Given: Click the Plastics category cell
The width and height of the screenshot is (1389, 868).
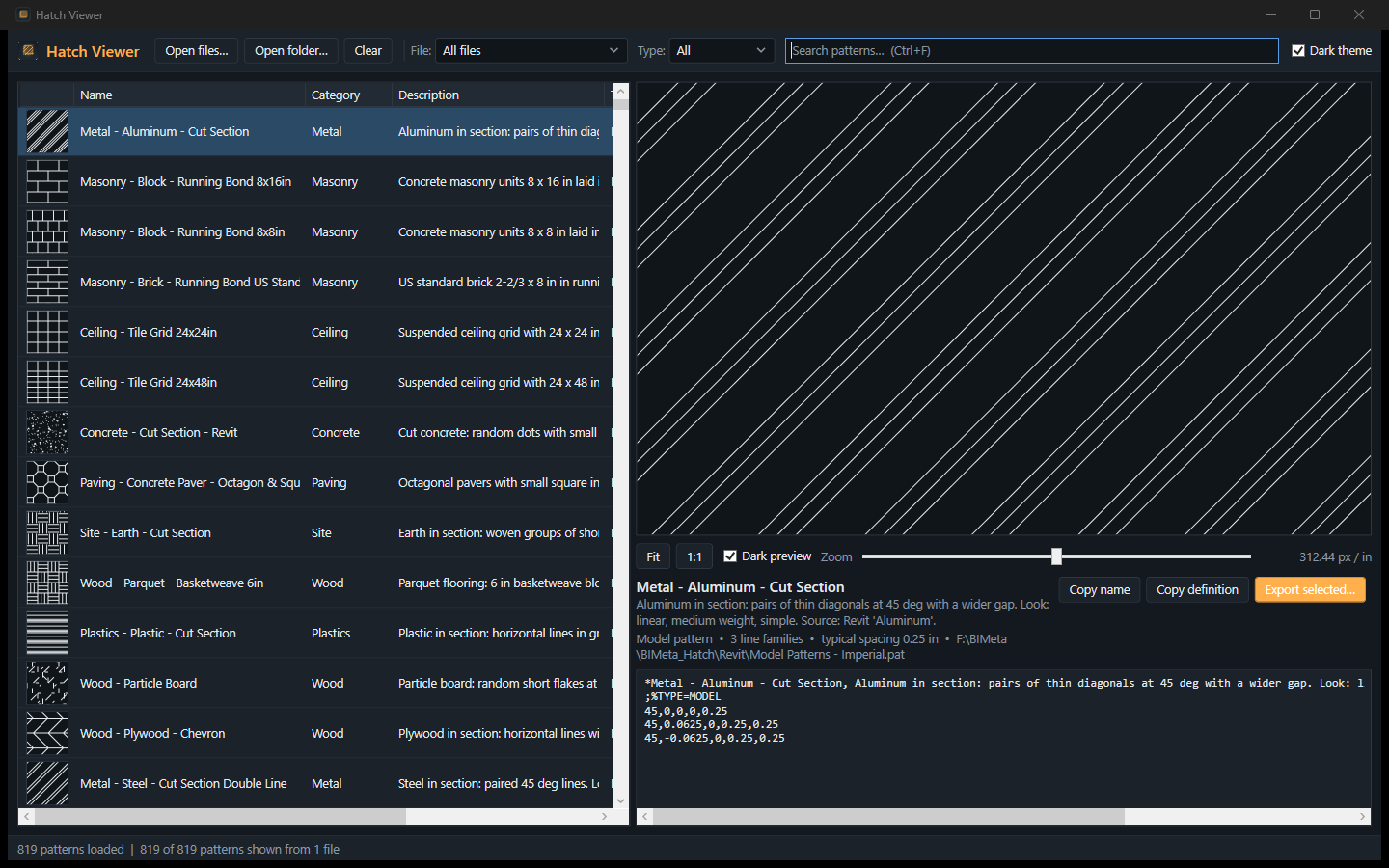Looking at the screenshot, I should tap(348, 633).
